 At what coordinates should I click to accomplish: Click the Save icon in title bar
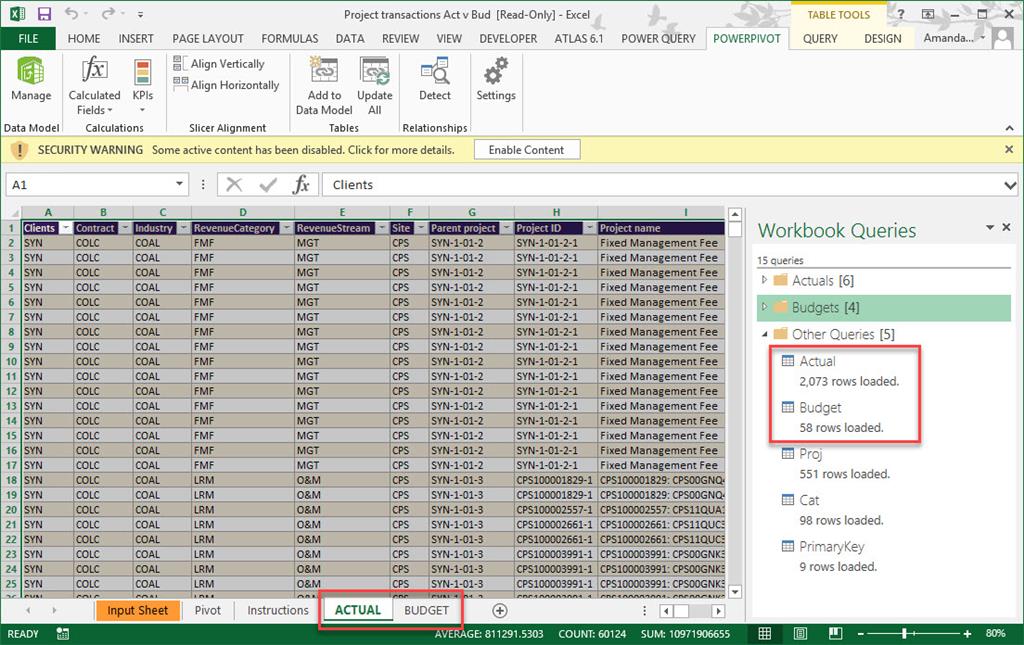pos(44,15)
